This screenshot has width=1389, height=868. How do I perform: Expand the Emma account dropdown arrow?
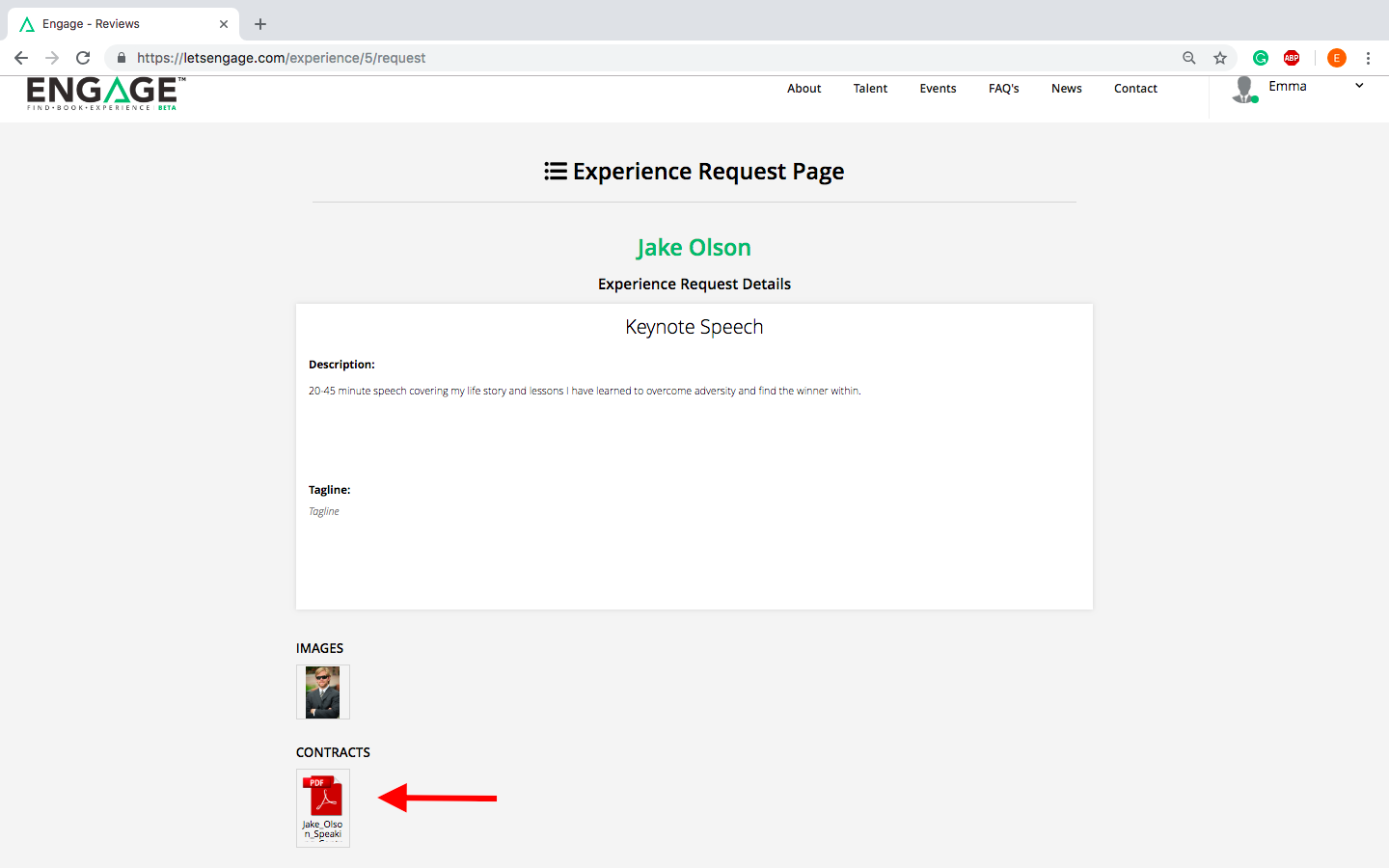[1359, 86]
